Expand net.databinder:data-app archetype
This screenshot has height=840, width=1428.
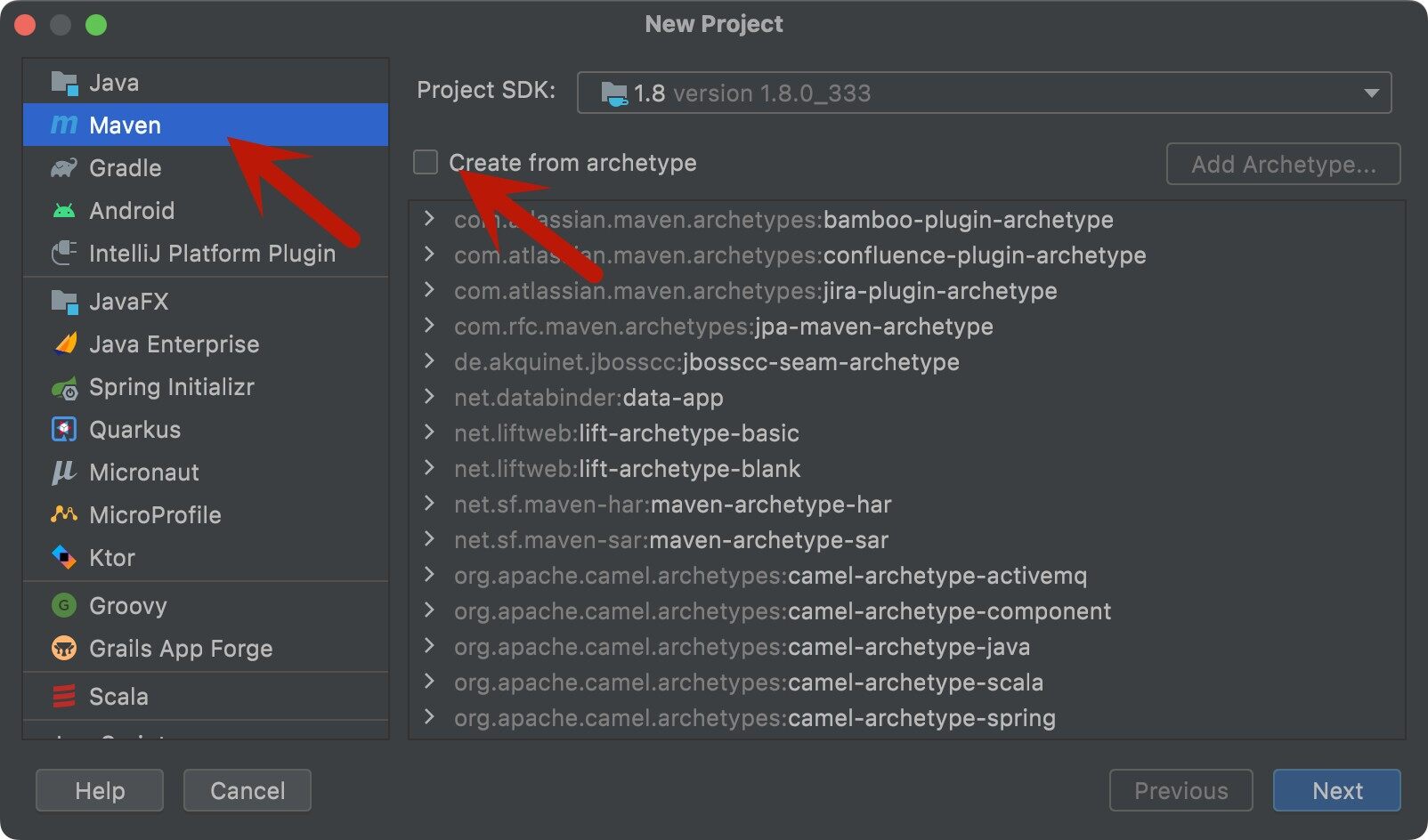click(430, 397)
